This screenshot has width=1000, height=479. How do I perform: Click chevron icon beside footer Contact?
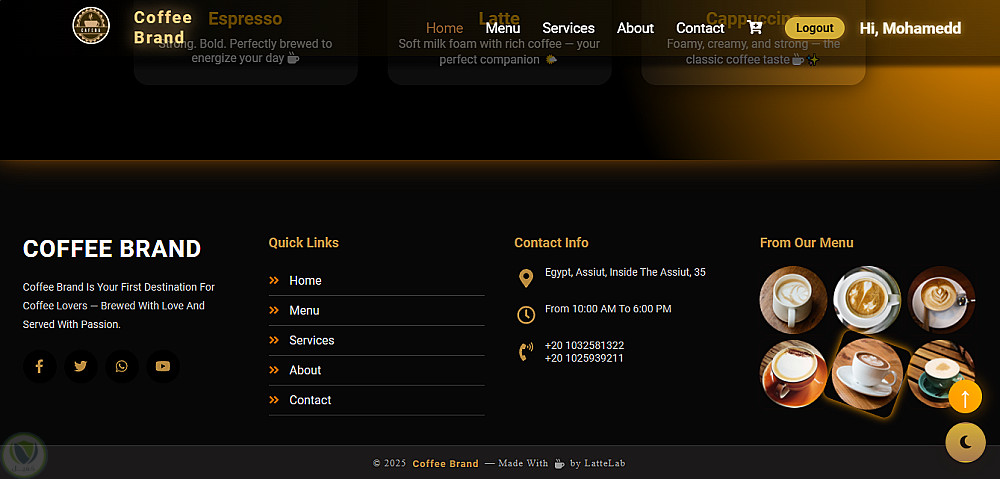click(x=274, y=400)
